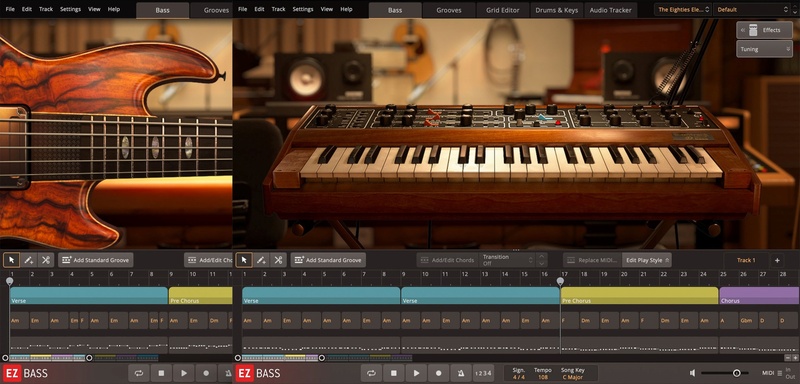Select the pencil draw tool in the left window
800x384 pixels.
click(28, 260)
